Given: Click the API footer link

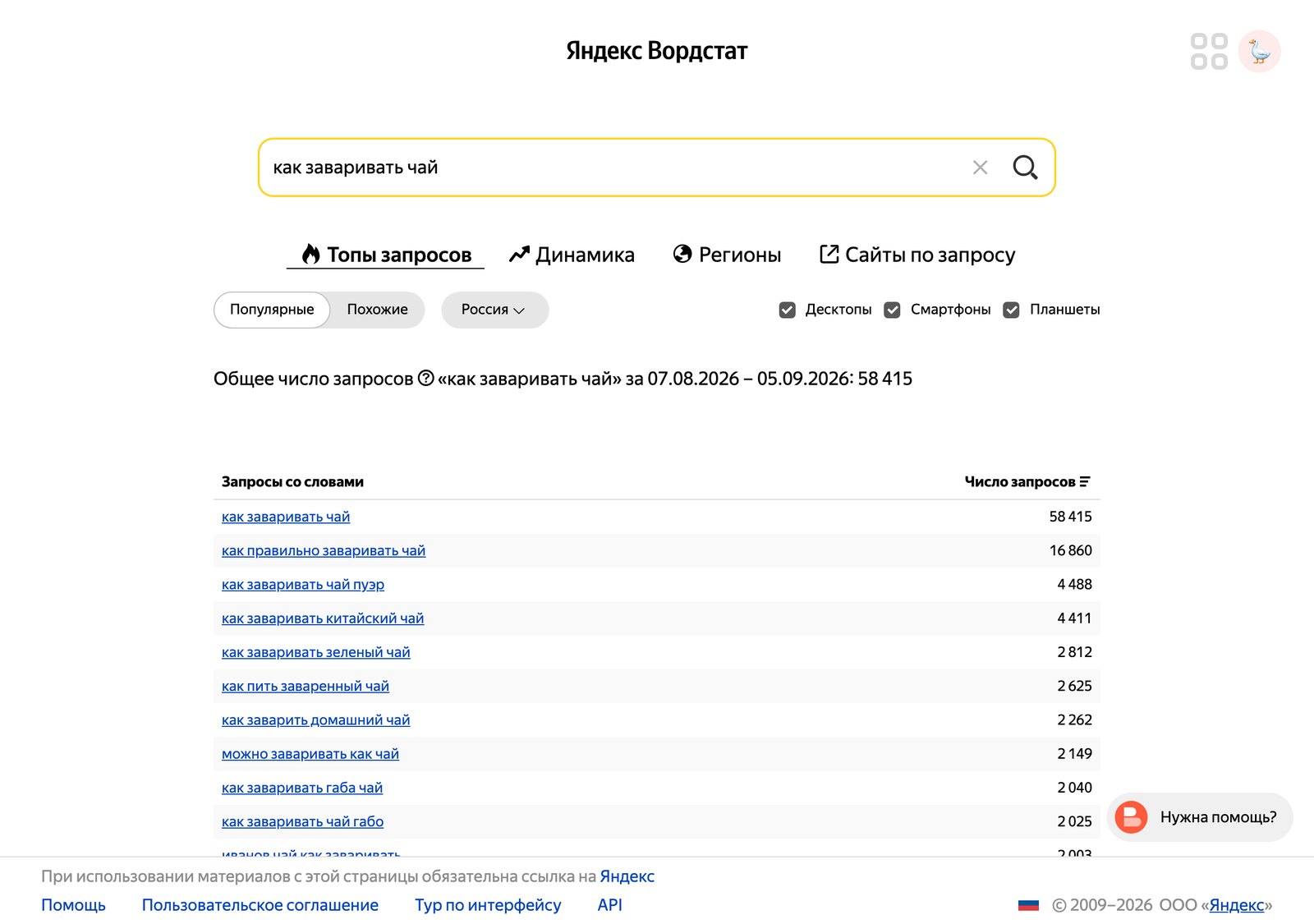Looking at the screenshot, I should (x=610, y=905).
